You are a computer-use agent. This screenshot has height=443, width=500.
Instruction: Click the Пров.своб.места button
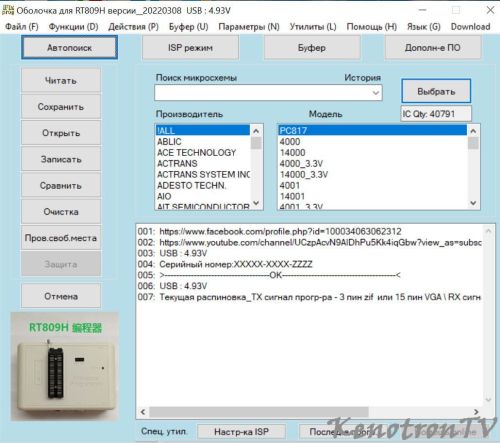[x=61, y=238]
